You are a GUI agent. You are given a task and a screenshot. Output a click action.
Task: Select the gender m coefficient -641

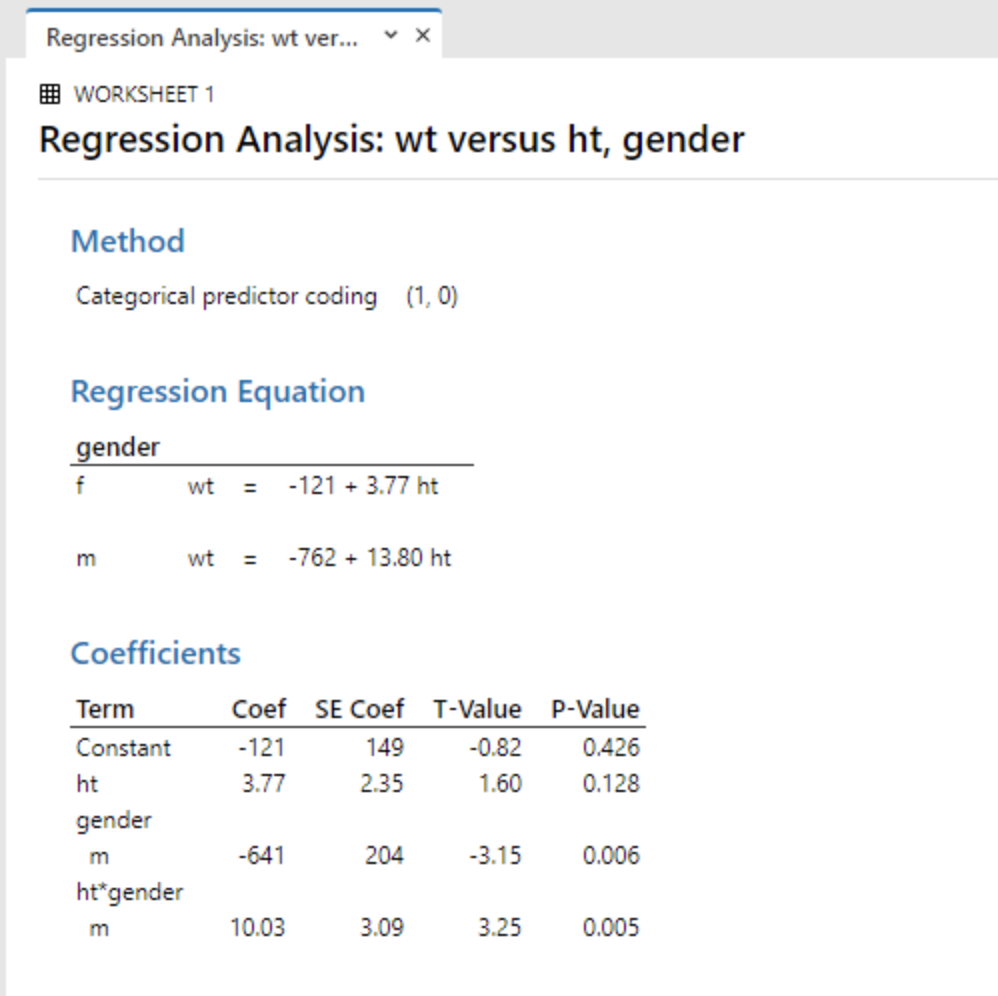tap(258, 855)
